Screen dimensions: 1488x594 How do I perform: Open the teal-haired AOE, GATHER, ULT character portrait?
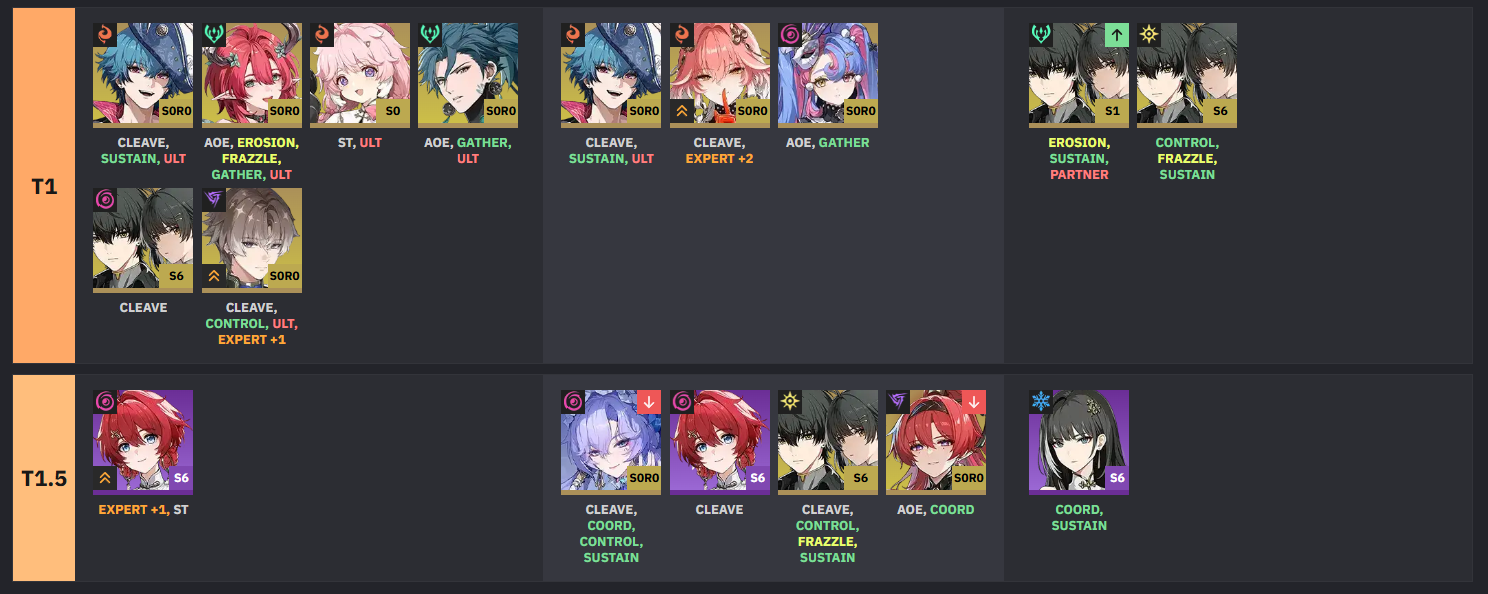468,75
